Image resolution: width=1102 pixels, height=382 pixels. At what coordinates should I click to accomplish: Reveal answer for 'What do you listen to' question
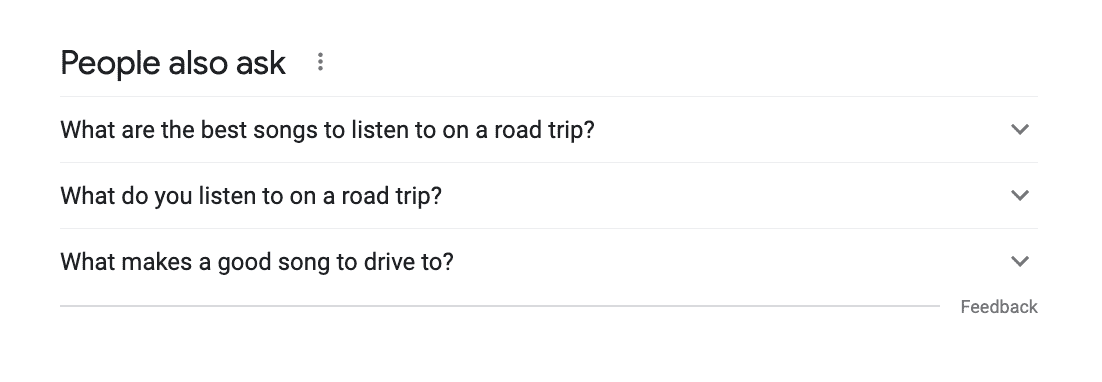pos(549,196)
